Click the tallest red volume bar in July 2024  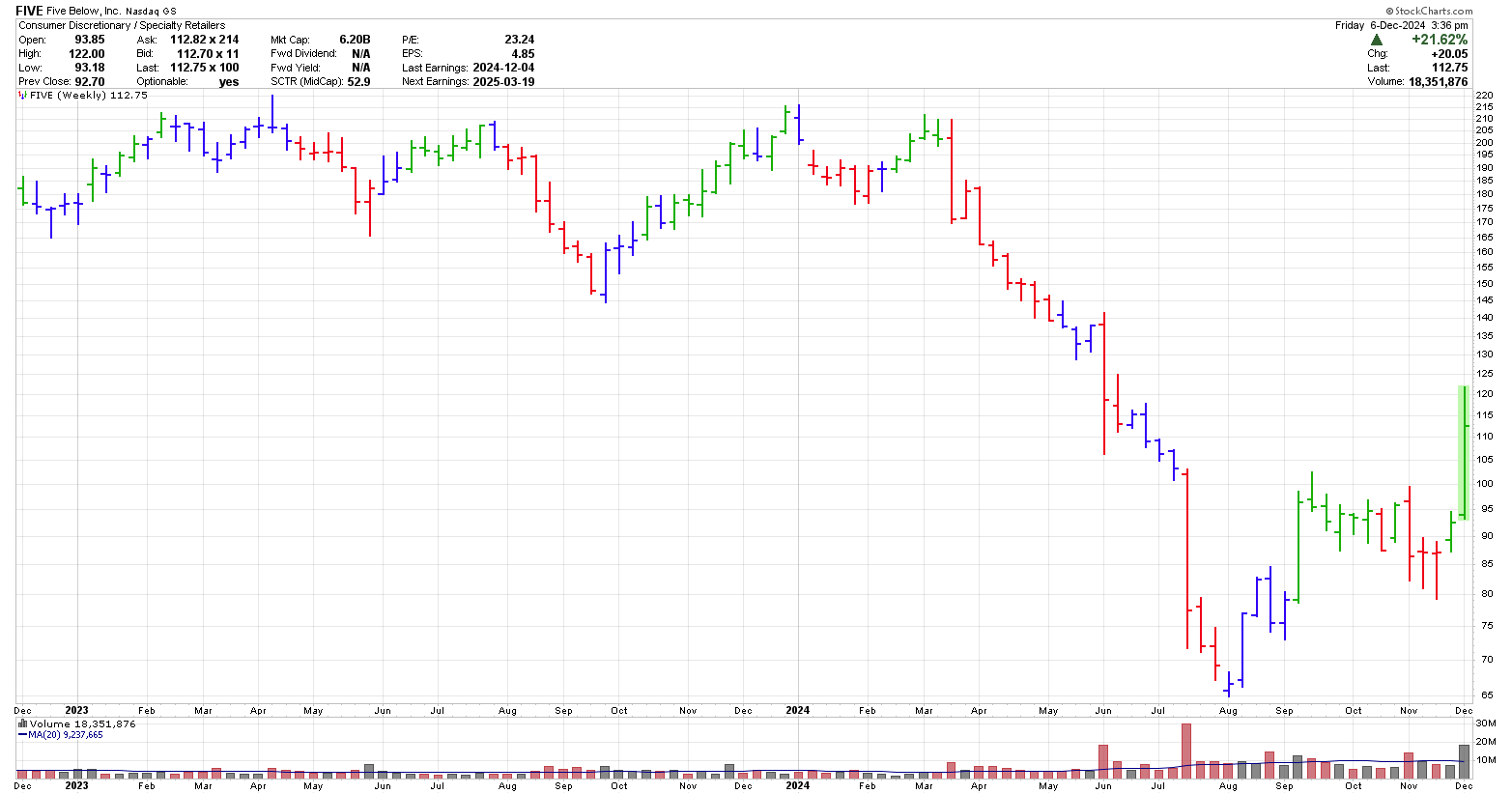[x=1185, y=751]
